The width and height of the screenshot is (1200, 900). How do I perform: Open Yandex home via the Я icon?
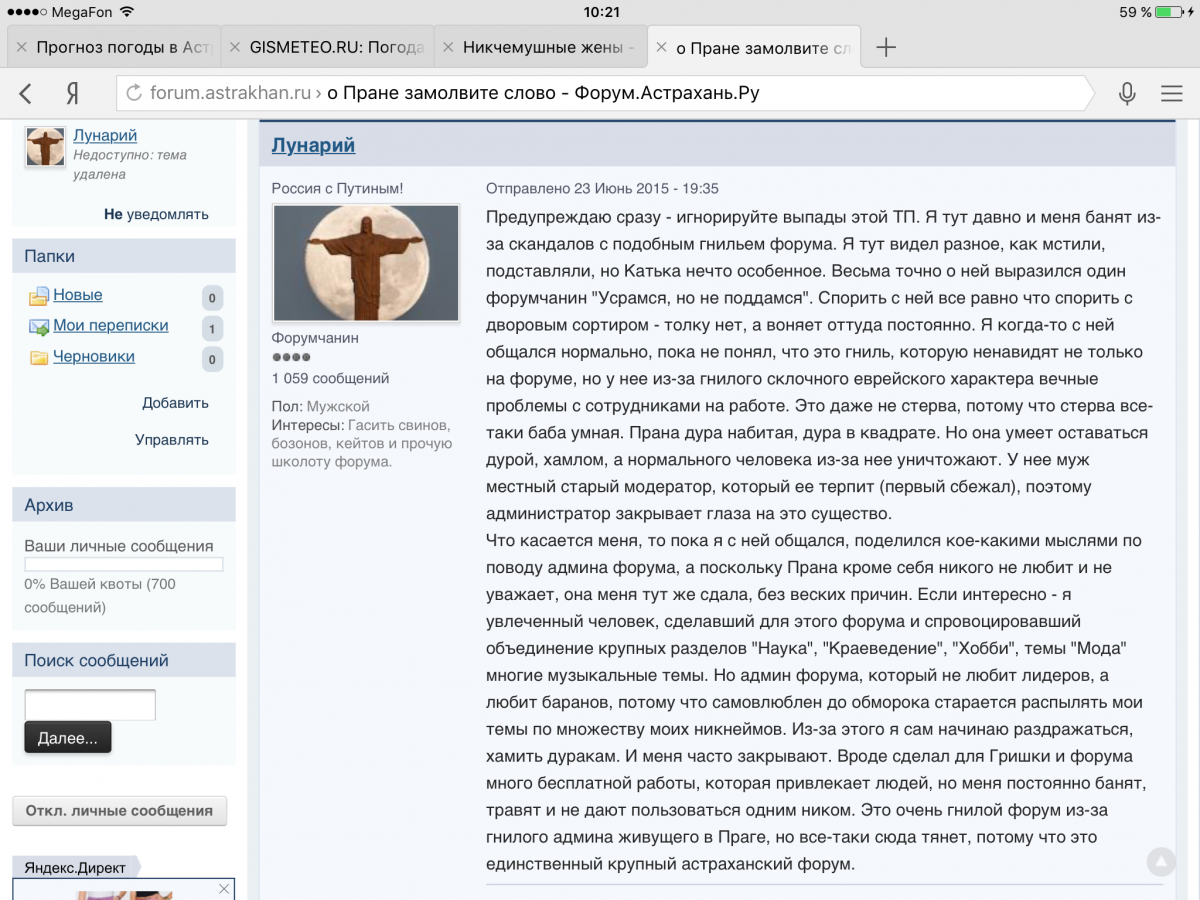(73, 94)
